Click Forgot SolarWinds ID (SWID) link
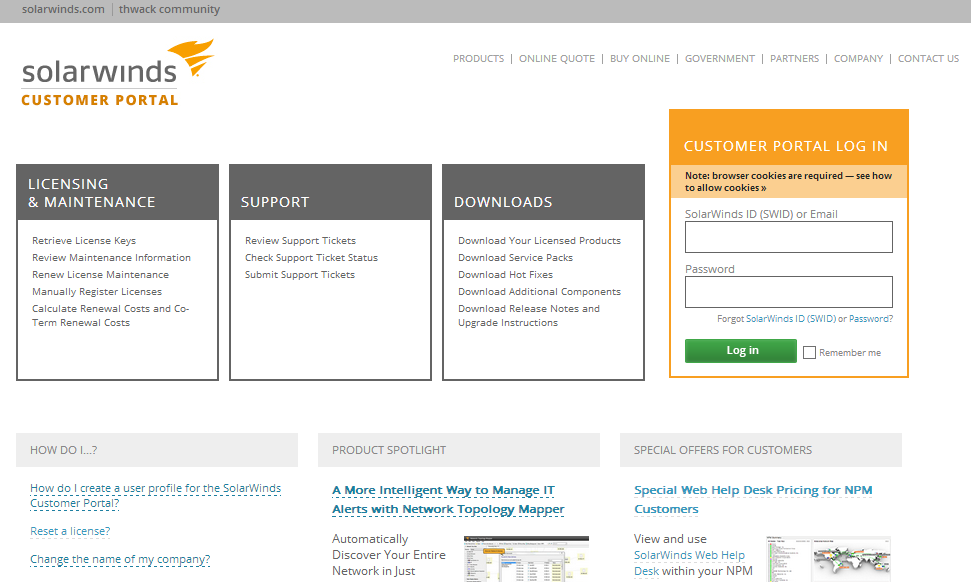Screen dimensions: 971x582 (x=791, y=318)
